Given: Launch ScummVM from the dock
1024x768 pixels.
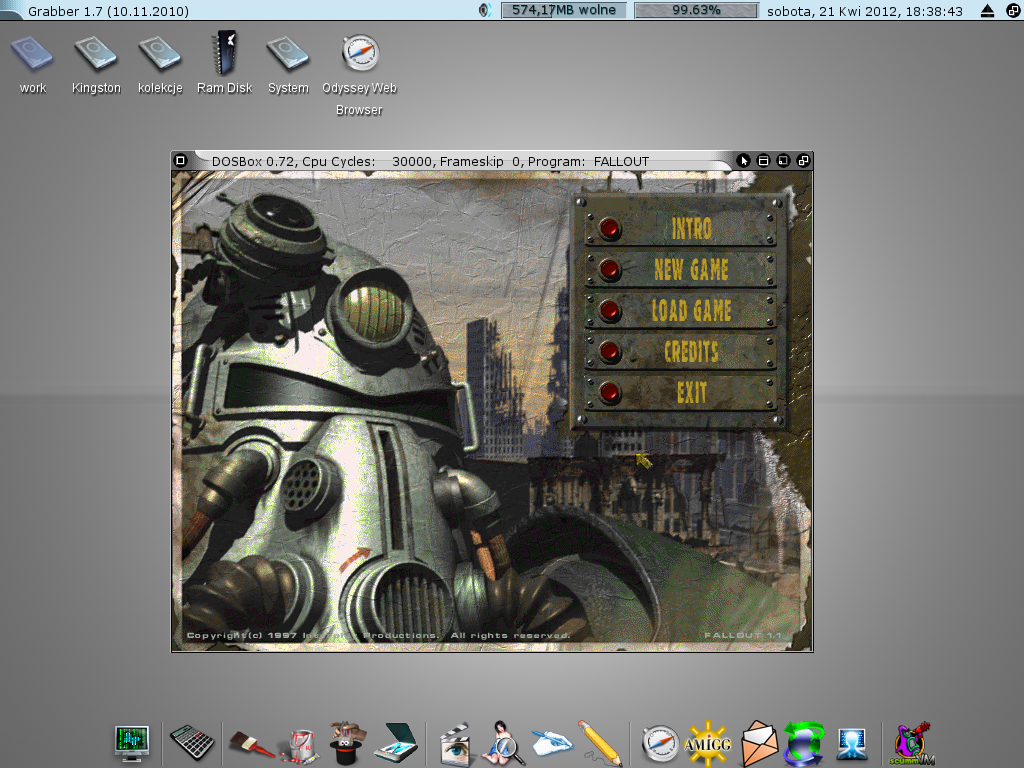Looking at the screenshot, I should (x=912, y=743).
